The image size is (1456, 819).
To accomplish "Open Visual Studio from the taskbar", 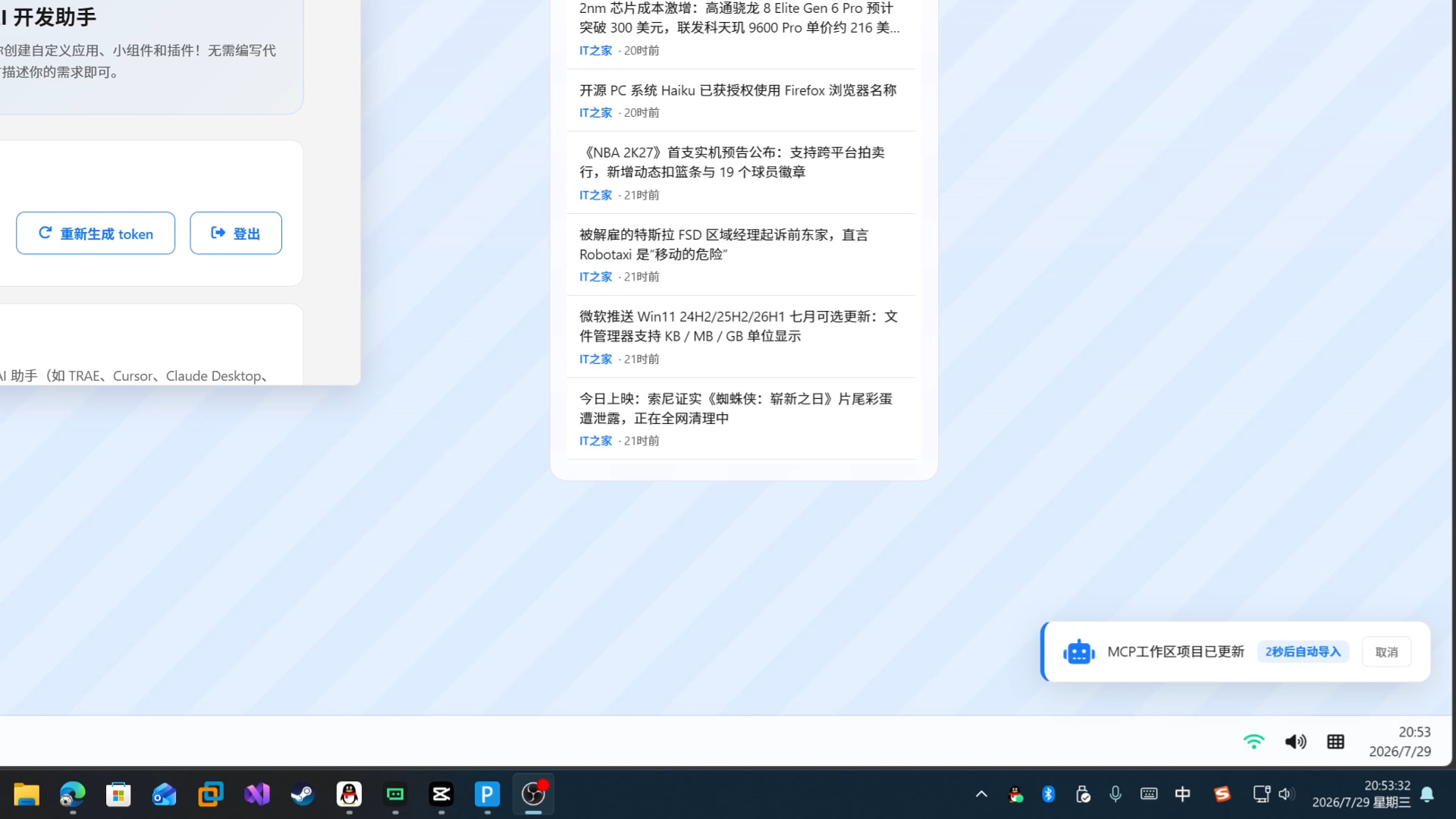I will 257,795.
